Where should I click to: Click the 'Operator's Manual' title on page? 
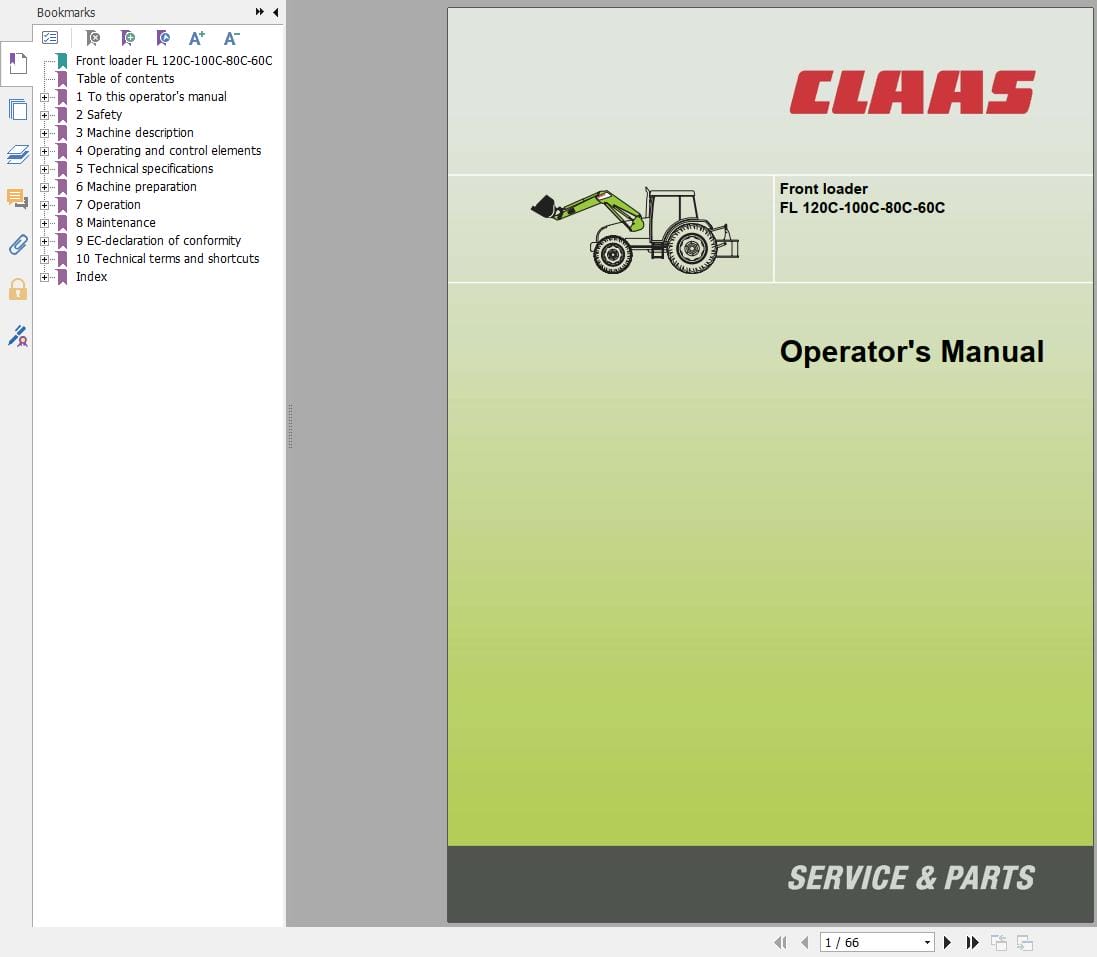tap(912, 351)
